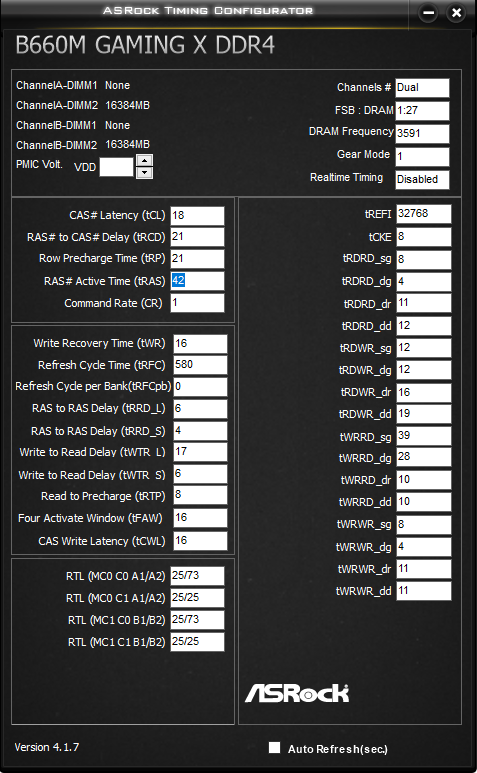The width and height of the screenshot is (477, 773).
Task: Click the tWRRD_sg value field
Action: [424, 436]
